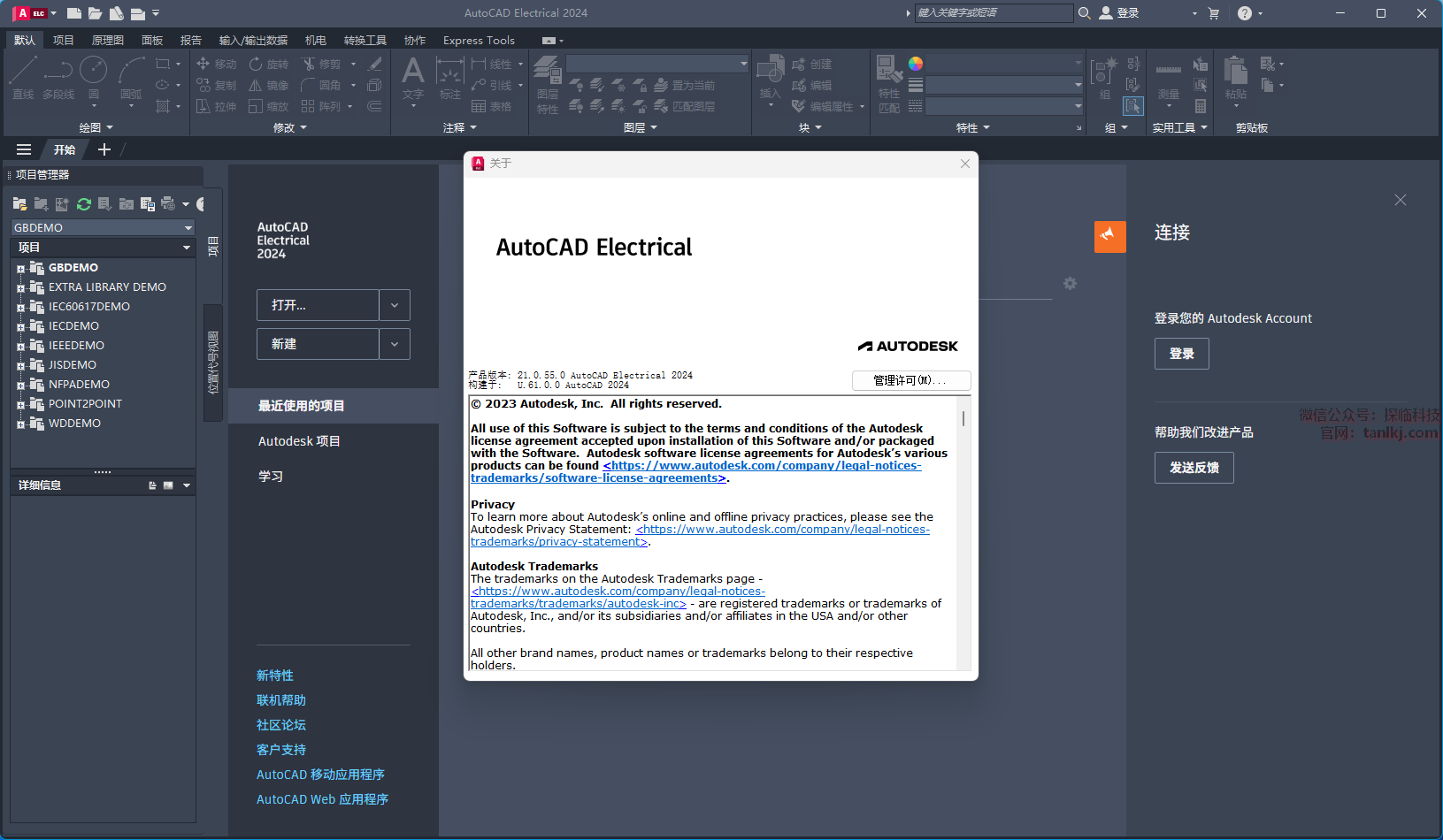Click the settings gear icon on start page
This screenshot has height=840, width=1443.
coord(1070,284)
